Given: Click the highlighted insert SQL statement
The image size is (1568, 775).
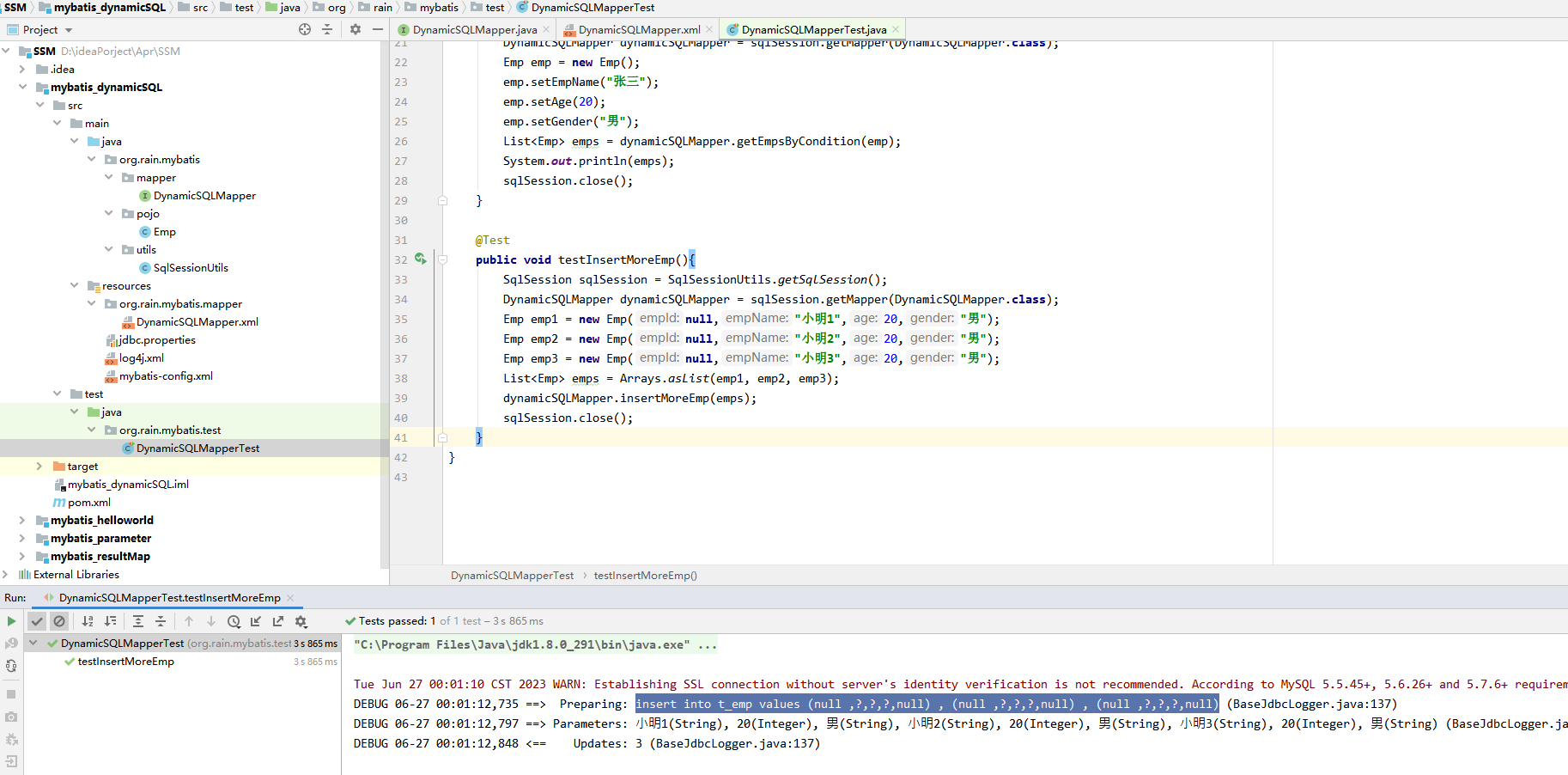Looking at the screenshot, I should 927,704.
